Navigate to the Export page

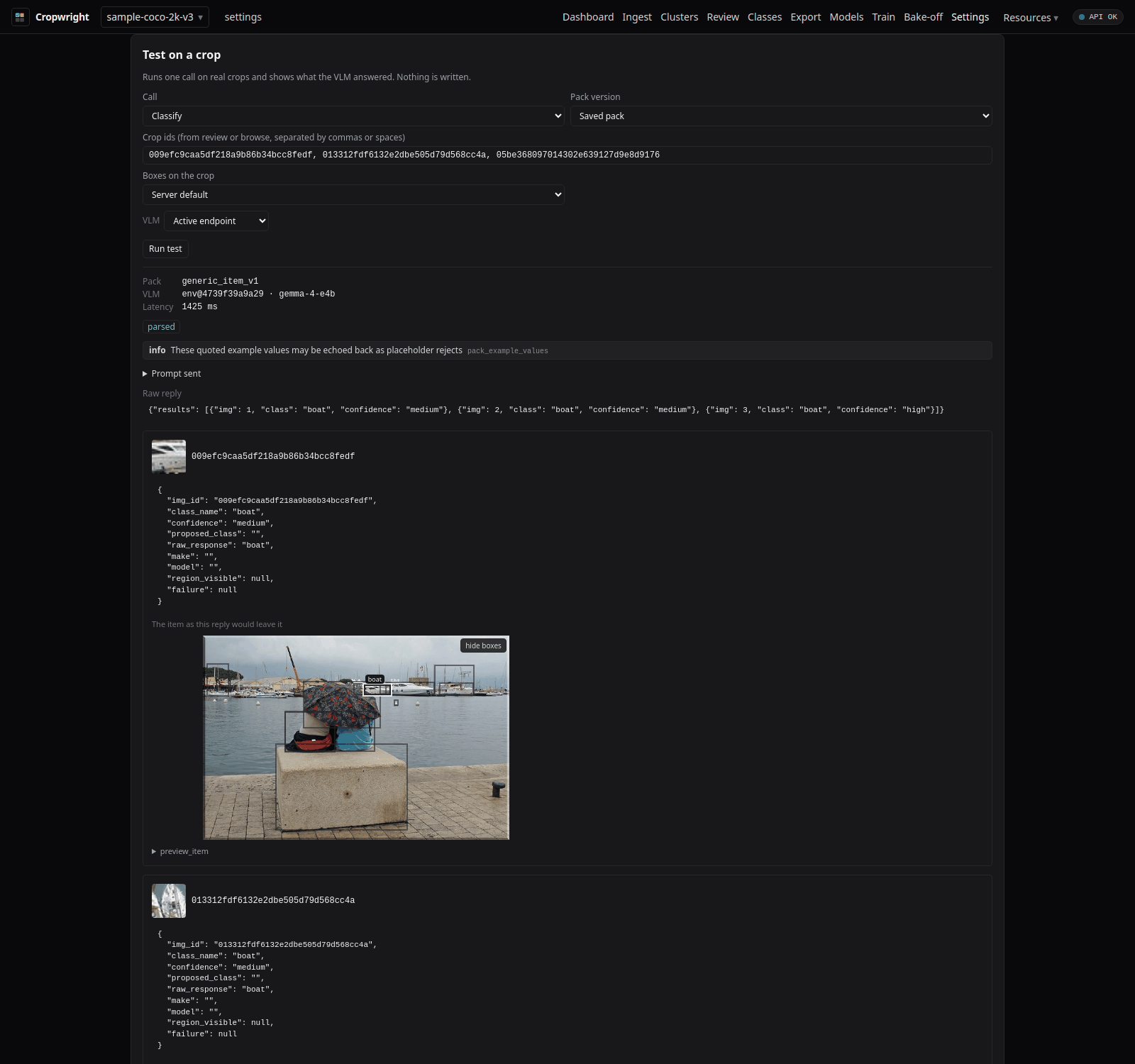click(x=806, y=17)
